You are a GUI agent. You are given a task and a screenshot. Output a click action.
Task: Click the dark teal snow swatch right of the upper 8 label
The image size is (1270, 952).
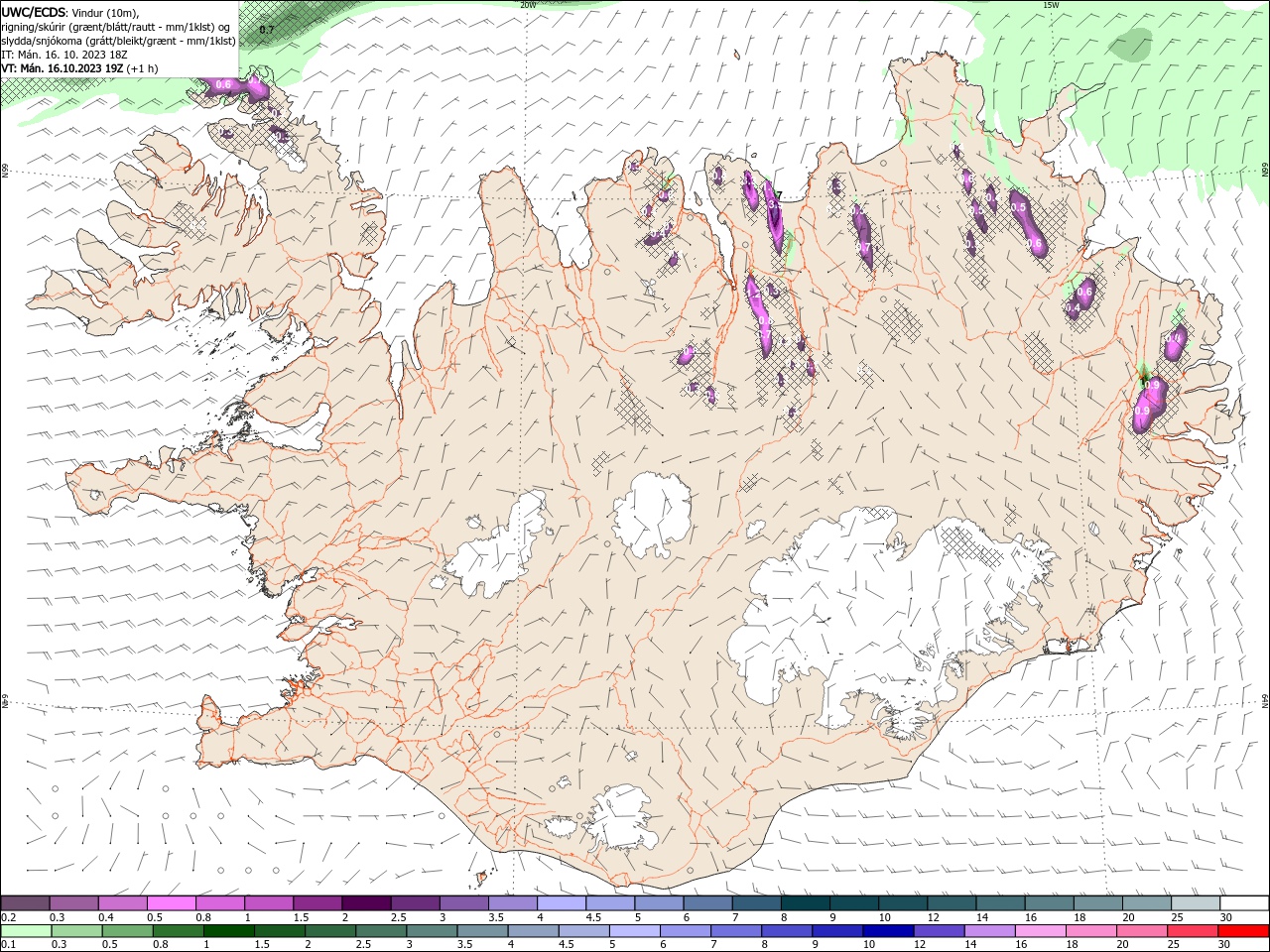click(x=805, y=903)
